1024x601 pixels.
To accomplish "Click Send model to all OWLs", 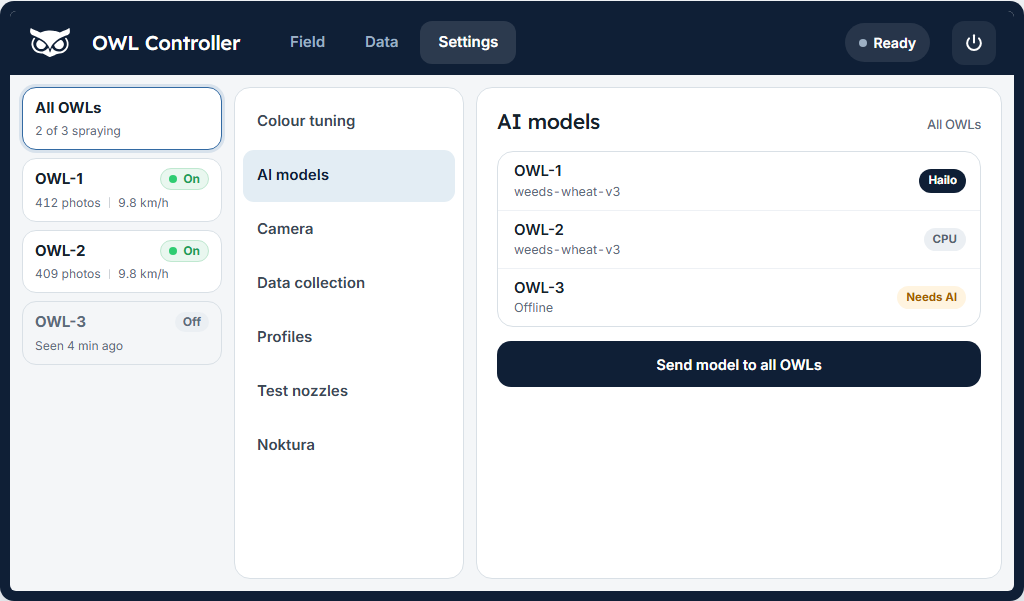I will (x=739, y=364).
